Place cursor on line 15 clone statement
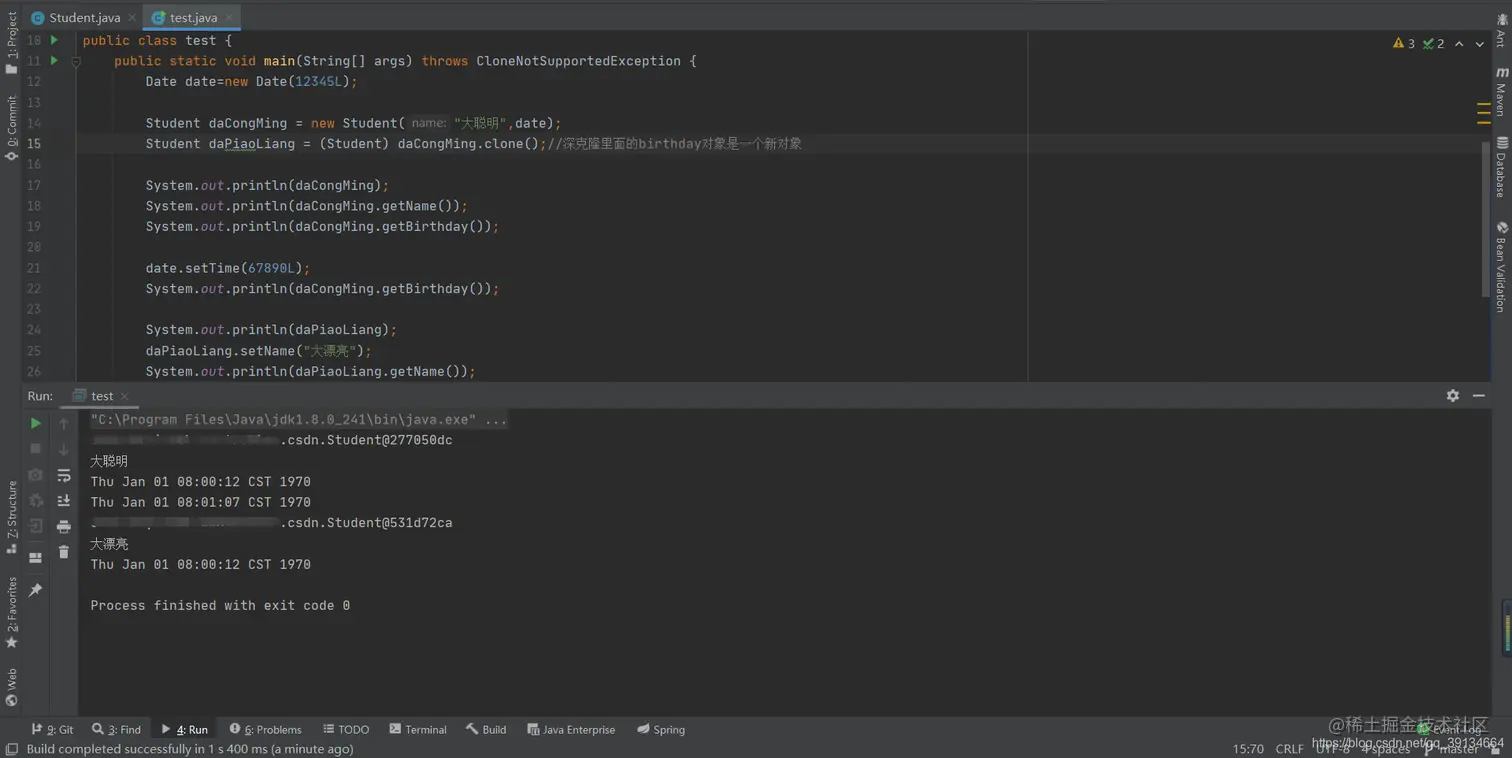1512x758 pixels. pos(474,144)
